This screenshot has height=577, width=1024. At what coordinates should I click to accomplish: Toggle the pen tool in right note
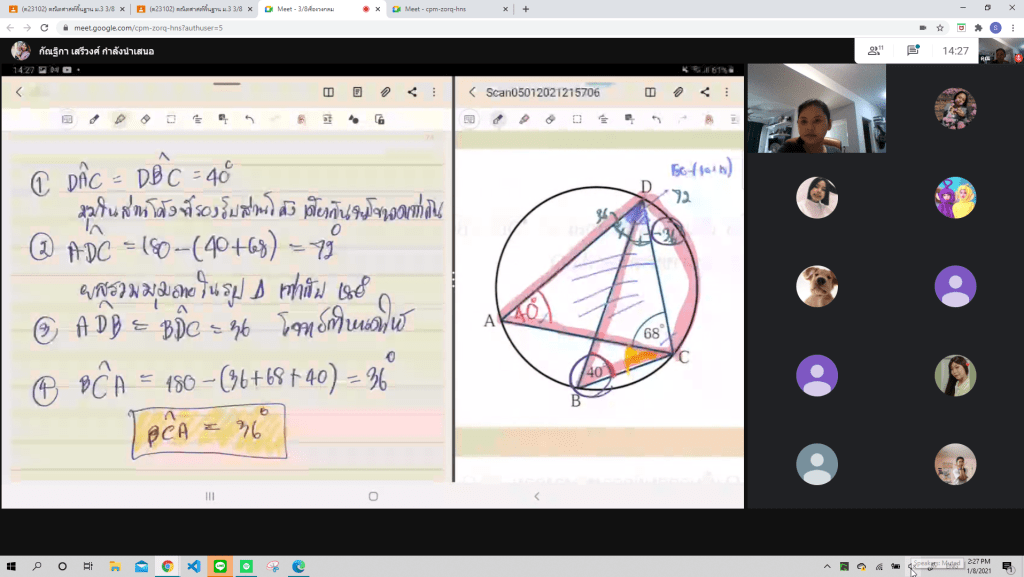coord(498,119)
